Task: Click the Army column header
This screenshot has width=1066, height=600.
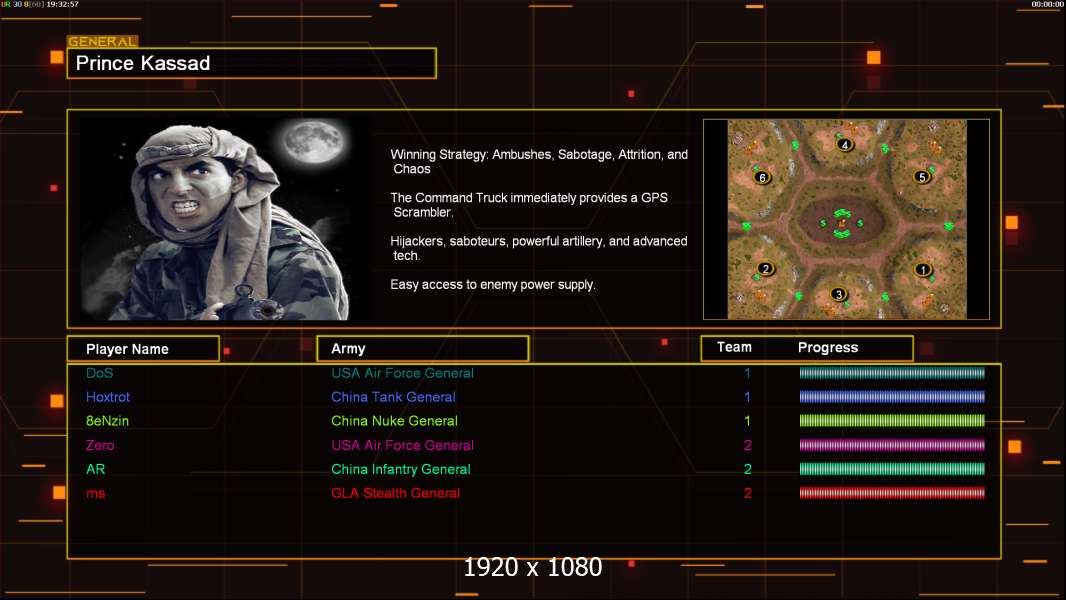Action: [423, 349]
